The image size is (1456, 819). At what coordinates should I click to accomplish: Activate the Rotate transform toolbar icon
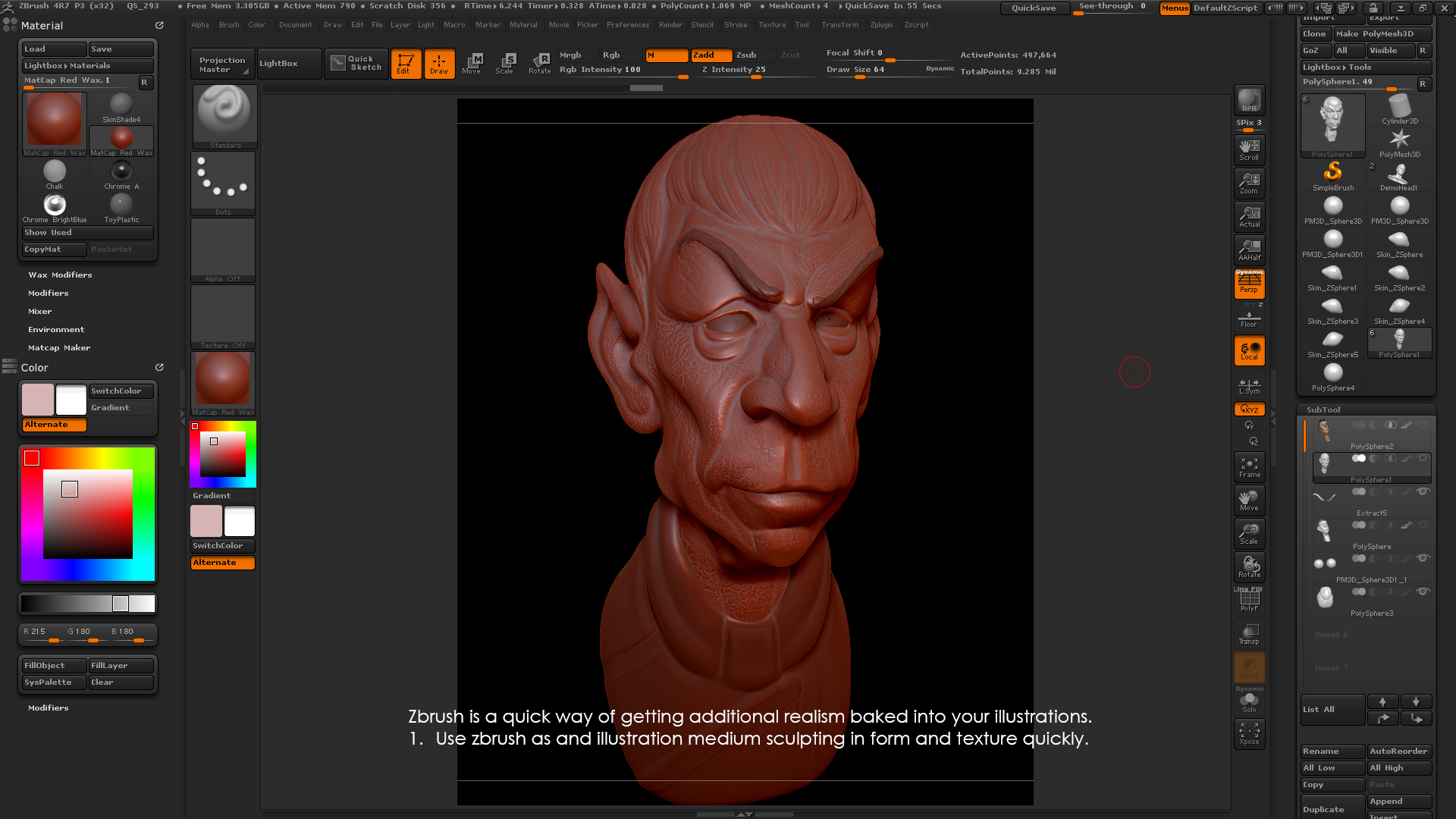[539, 63]
